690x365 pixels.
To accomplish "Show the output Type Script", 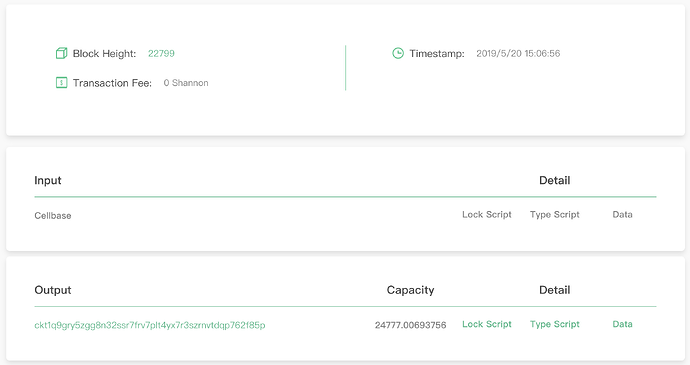I will [554, 324].
